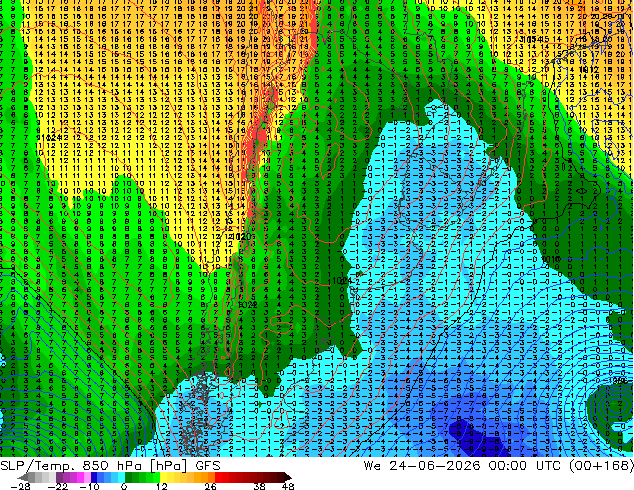Click the 'SLP/Temp. 850 hPa [hPa] GFS' title

coord(110,466)
